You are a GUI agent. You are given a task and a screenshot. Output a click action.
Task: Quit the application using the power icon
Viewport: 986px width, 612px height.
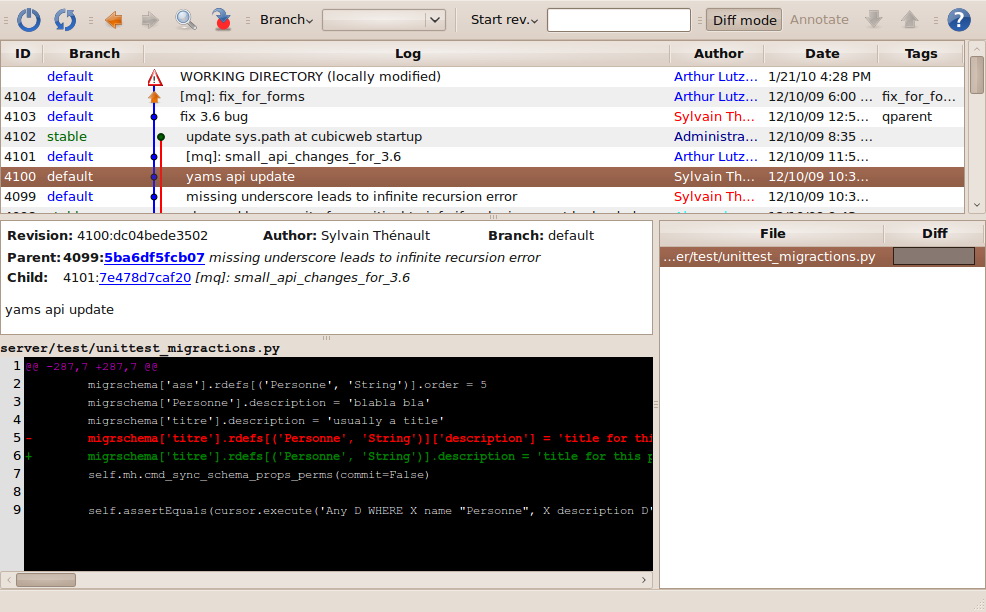pyautogui.click(x=28, y=19)
